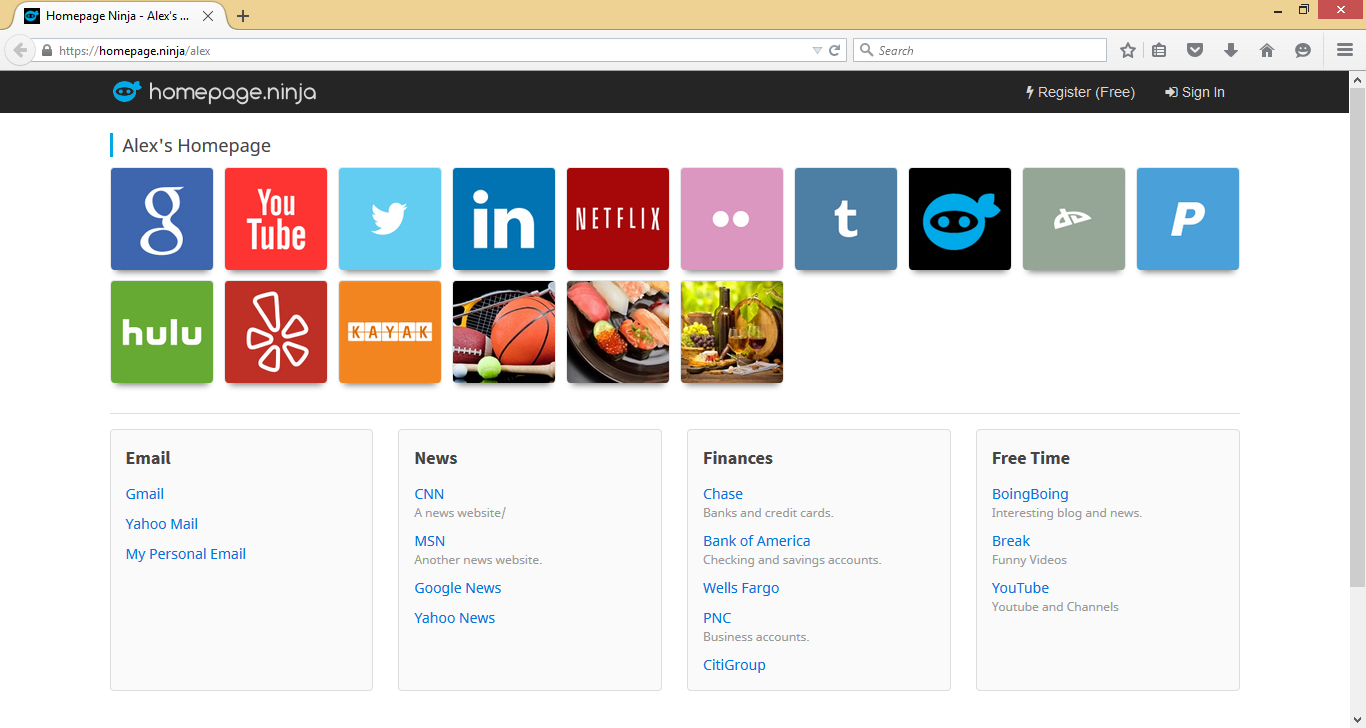The height and width of the screenshot is (728, 1366).
Task: Click Register (Free) in the navbar
Action: (1081, 92)
